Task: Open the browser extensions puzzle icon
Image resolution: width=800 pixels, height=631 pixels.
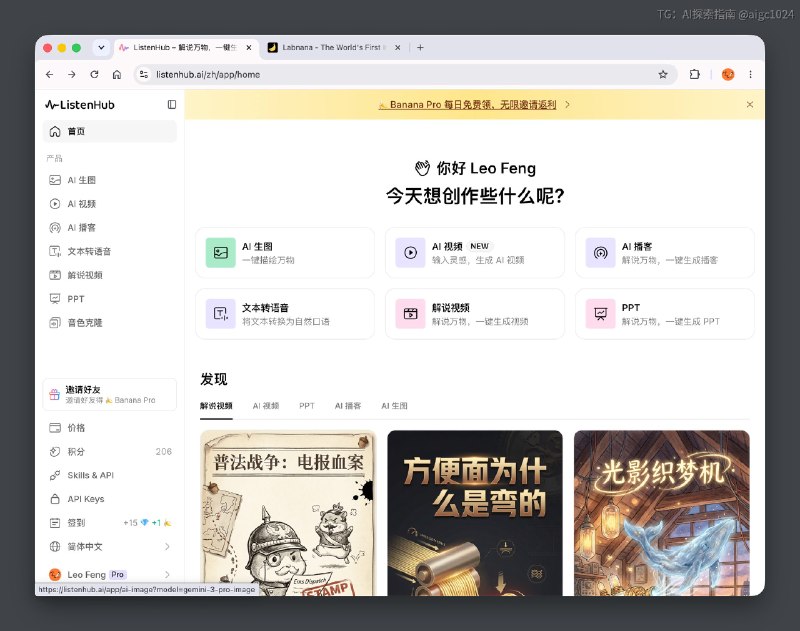Action: click(x=694, y=74)
